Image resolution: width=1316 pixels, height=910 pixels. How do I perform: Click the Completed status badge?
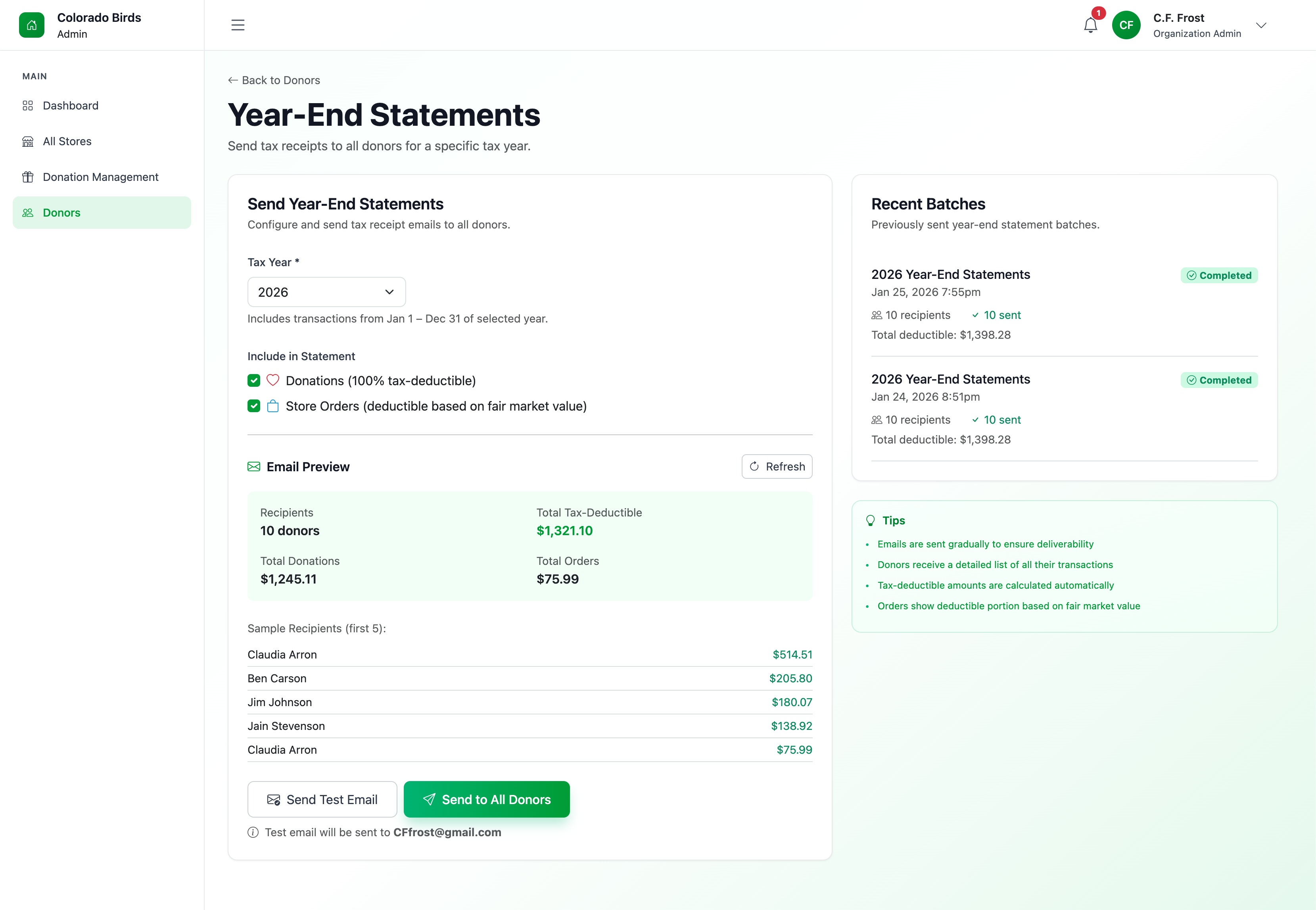click(x=1219, y=275)
